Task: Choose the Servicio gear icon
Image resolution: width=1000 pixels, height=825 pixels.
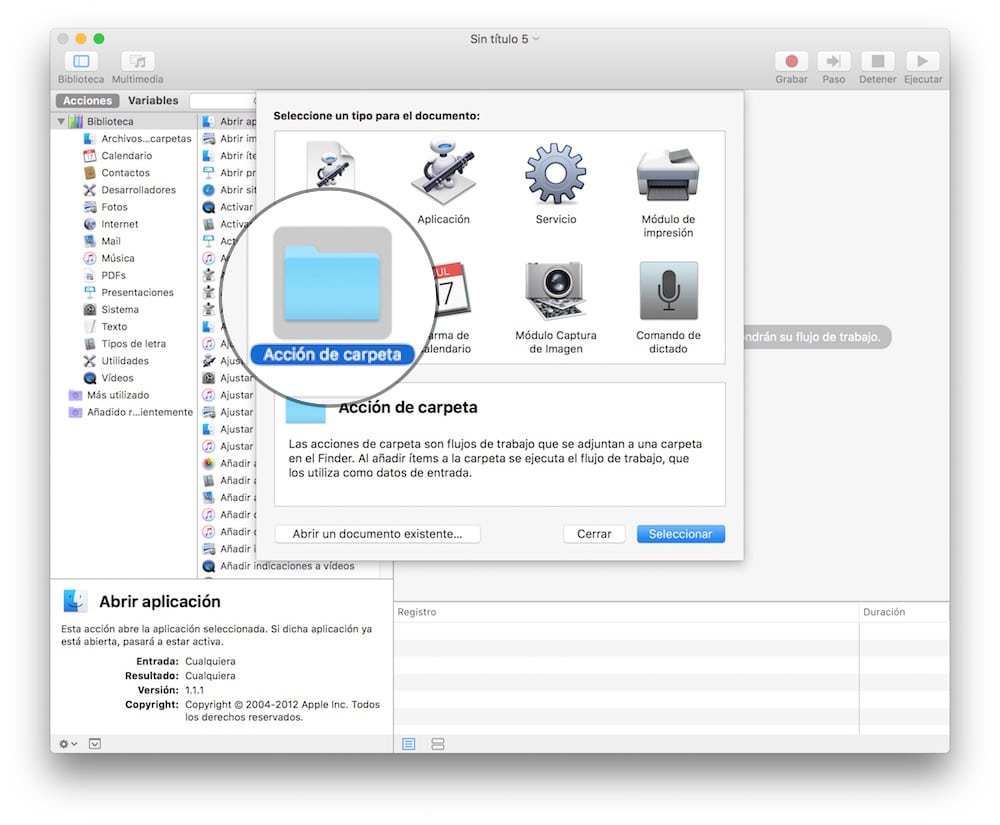Action: [556, 176]
